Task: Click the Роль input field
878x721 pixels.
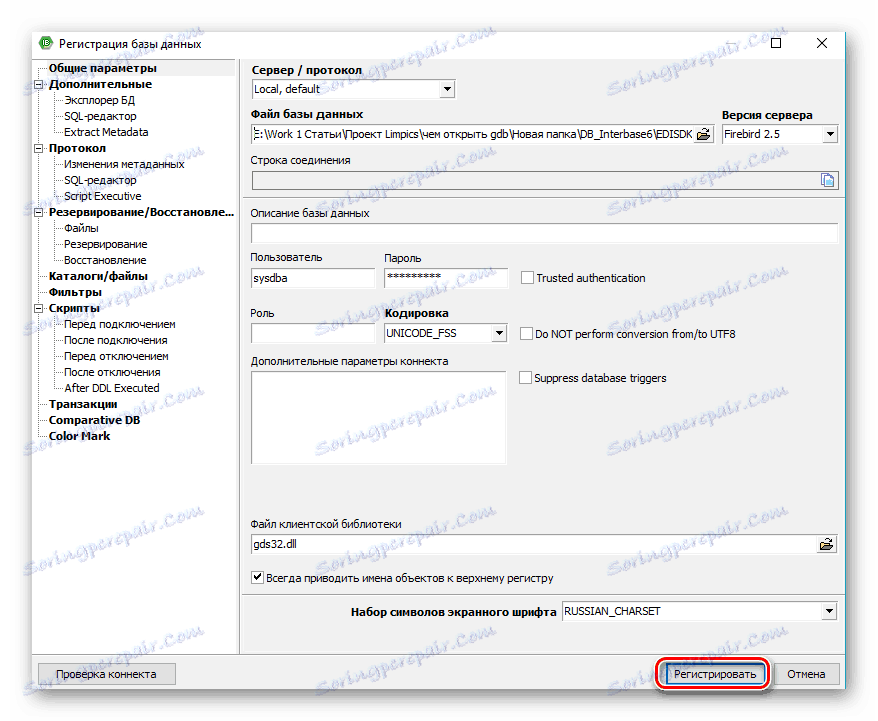Action: pyautogui.click(x=312, y=334)
